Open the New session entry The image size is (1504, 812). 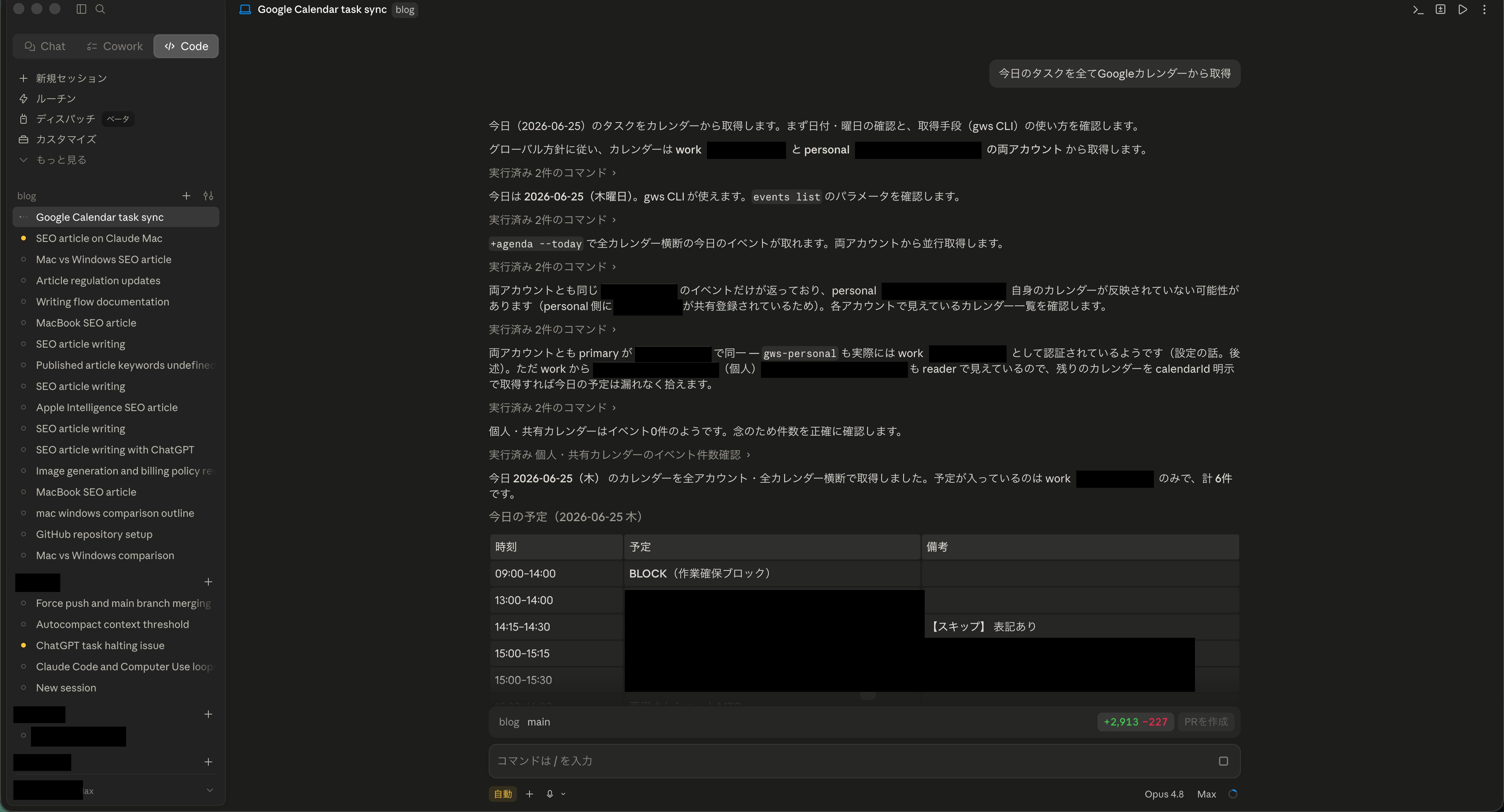(116, 687)
